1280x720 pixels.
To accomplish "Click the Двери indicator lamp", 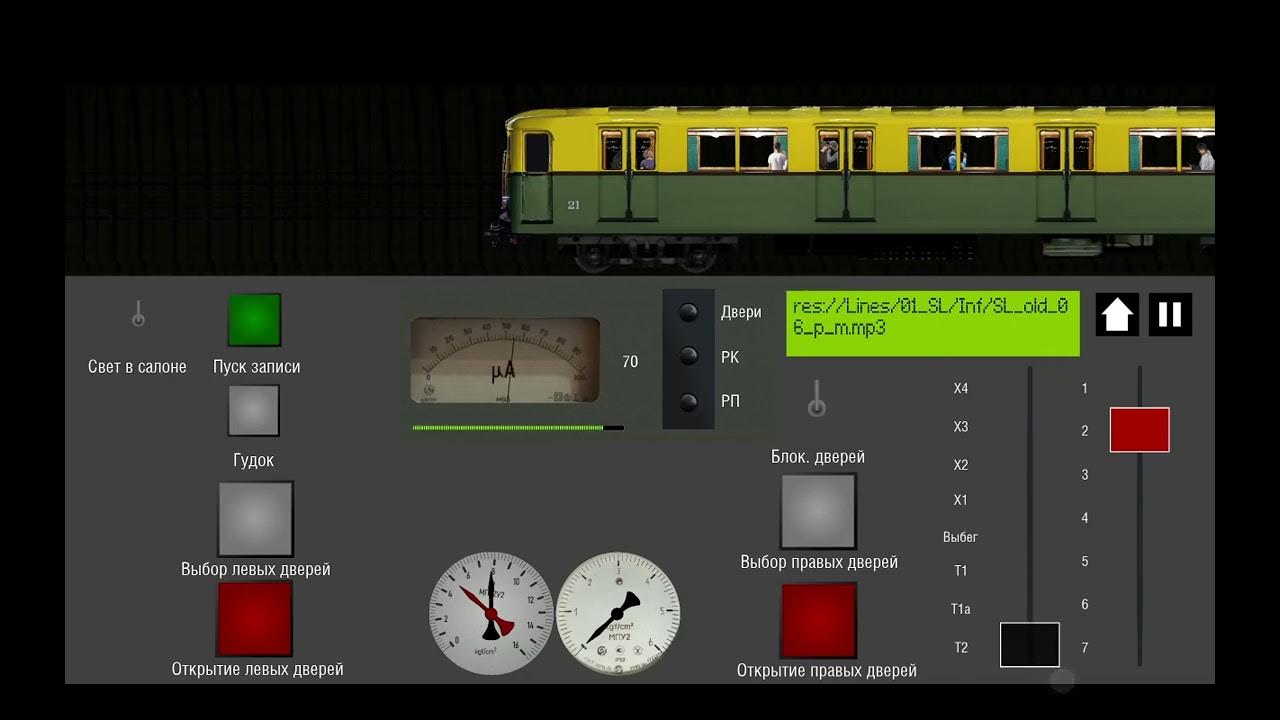I will point(688,312).
